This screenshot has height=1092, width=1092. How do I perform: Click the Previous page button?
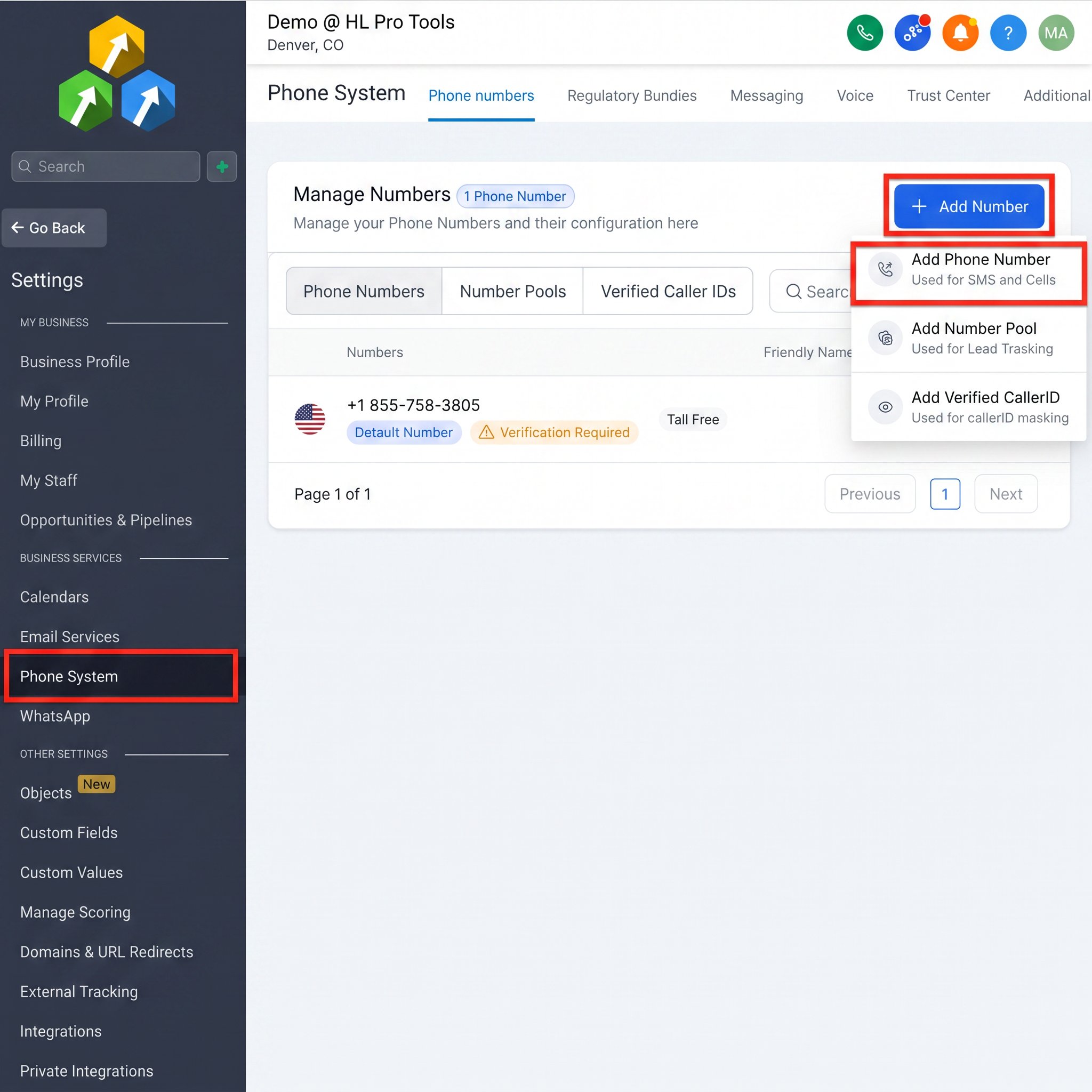coord(870,493)
